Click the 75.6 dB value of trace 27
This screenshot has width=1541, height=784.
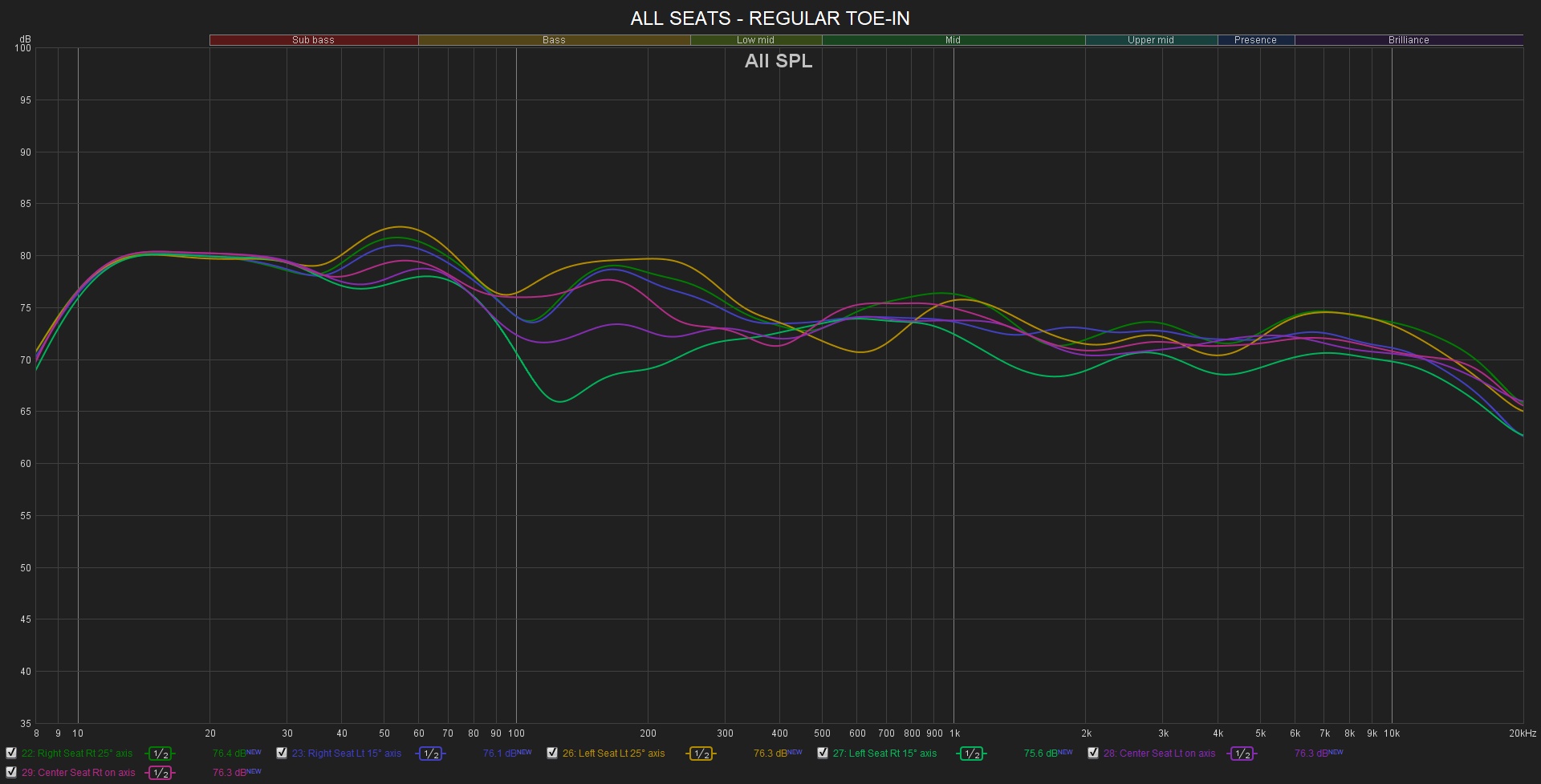[1040, 754]
